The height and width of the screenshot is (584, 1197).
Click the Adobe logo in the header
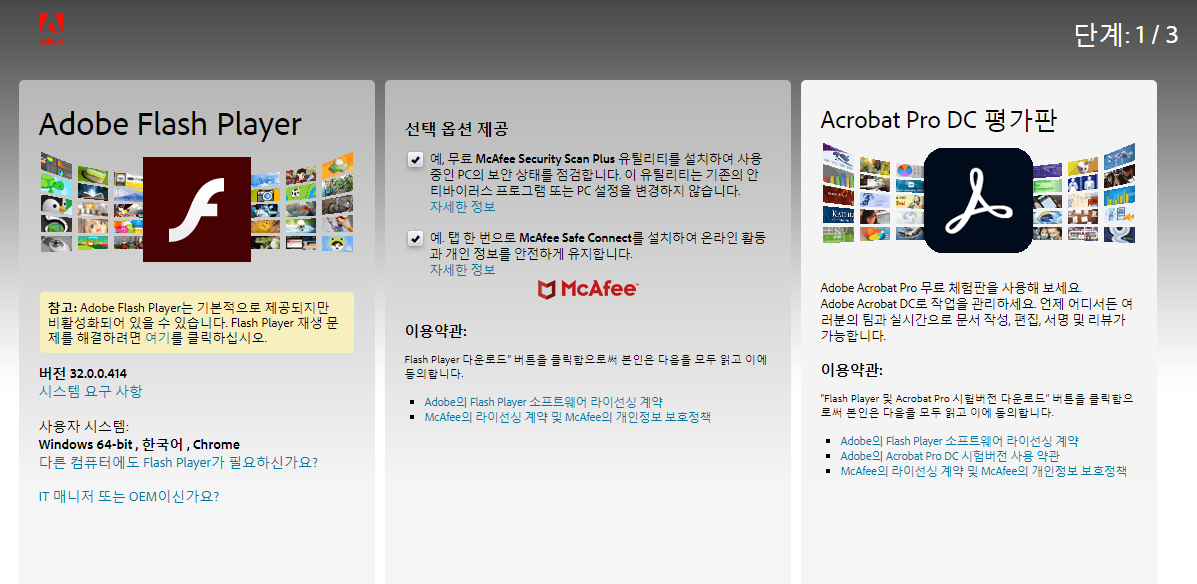[51, 29]
